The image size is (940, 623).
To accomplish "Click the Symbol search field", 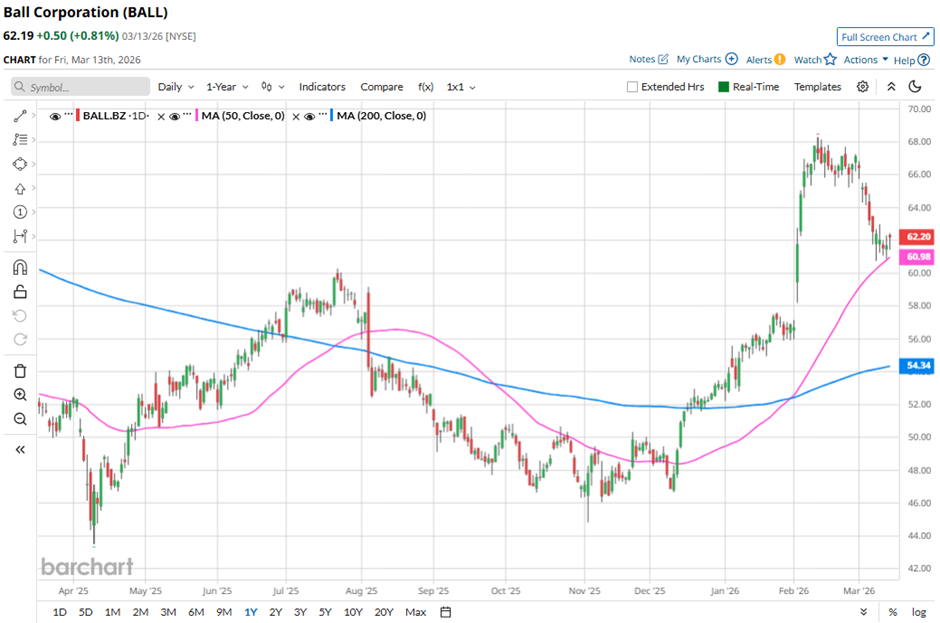I will [80, 87].
